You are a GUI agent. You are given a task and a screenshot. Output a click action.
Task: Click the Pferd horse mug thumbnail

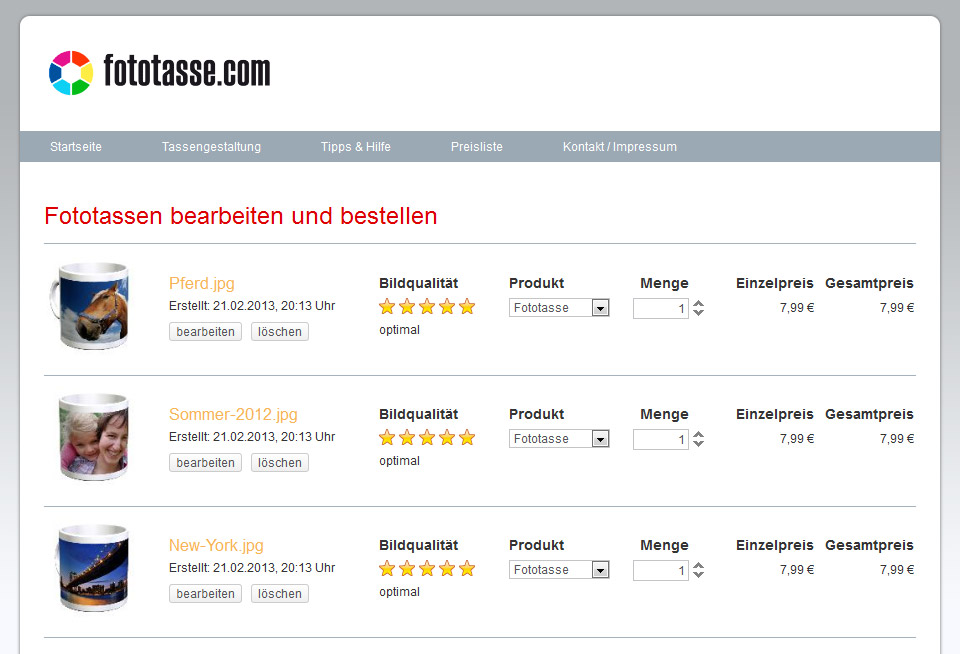click(x=90, y=306)
